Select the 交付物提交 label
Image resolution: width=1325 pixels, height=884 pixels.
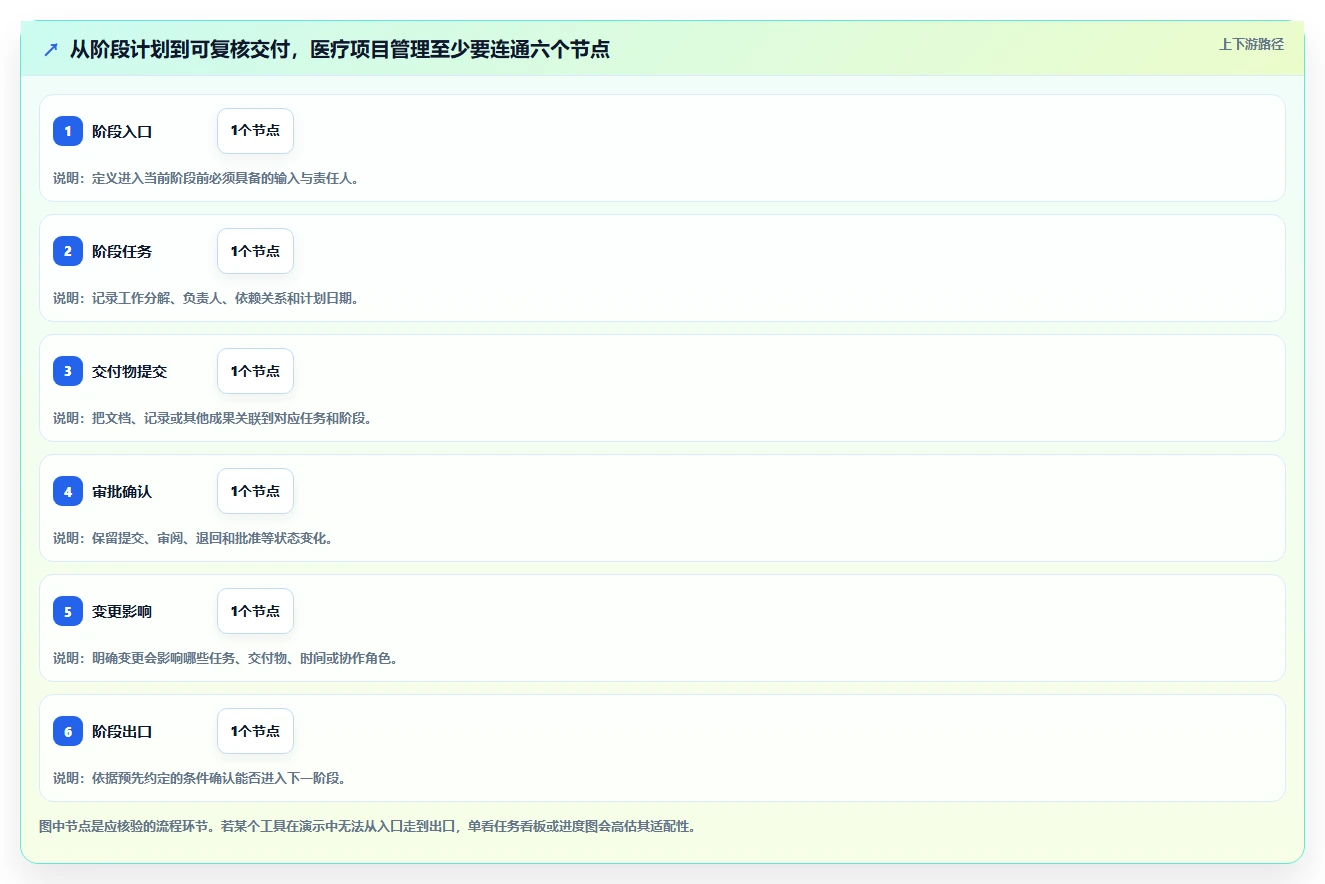(130, 371)
